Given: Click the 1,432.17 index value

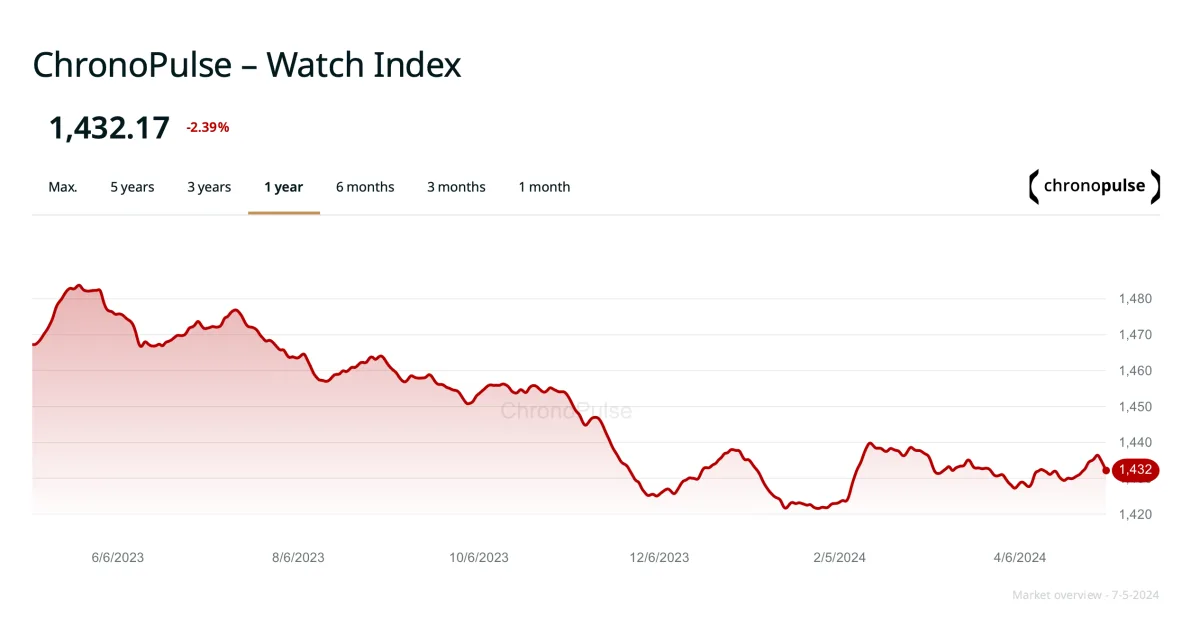Looking at the screenshot, I should tap(110, 128).
